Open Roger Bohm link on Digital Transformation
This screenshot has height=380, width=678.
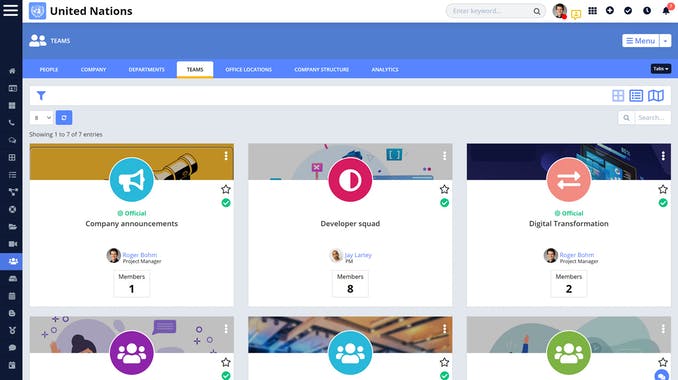tap(577, 255)
